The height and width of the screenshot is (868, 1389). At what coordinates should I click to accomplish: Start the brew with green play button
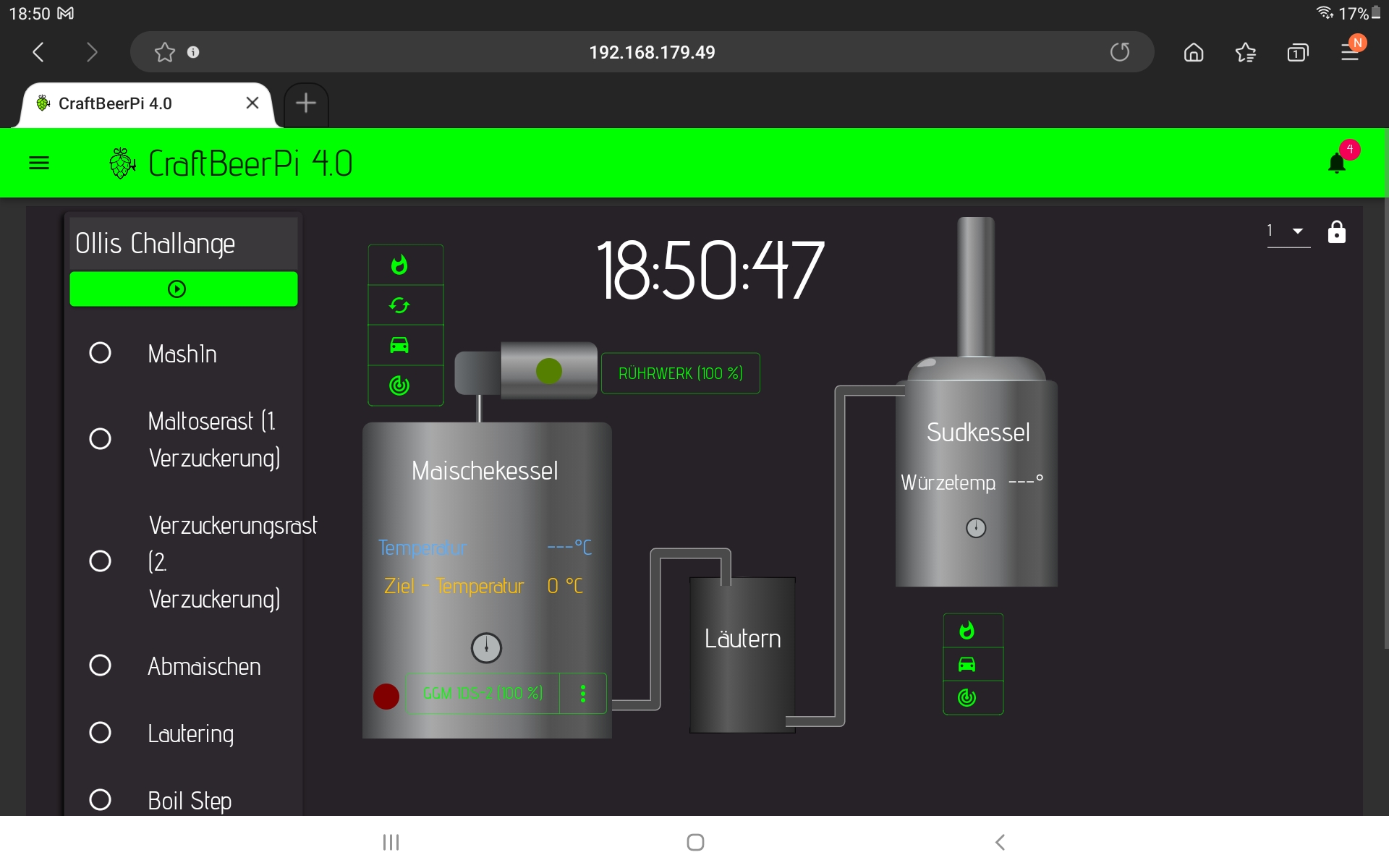tap(183, 289)
